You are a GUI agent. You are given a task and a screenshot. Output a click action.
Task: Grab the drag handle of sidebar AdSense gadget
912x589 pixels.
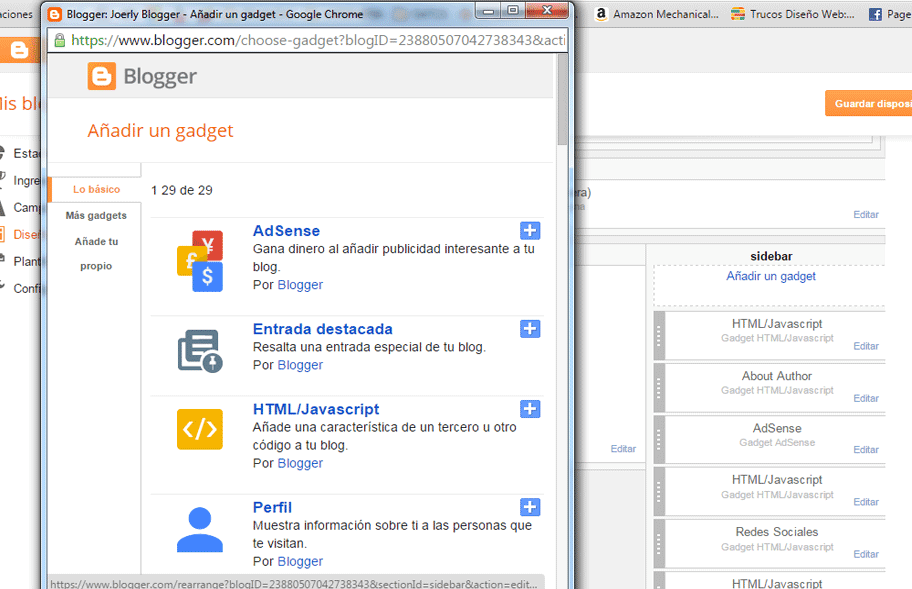659,440
